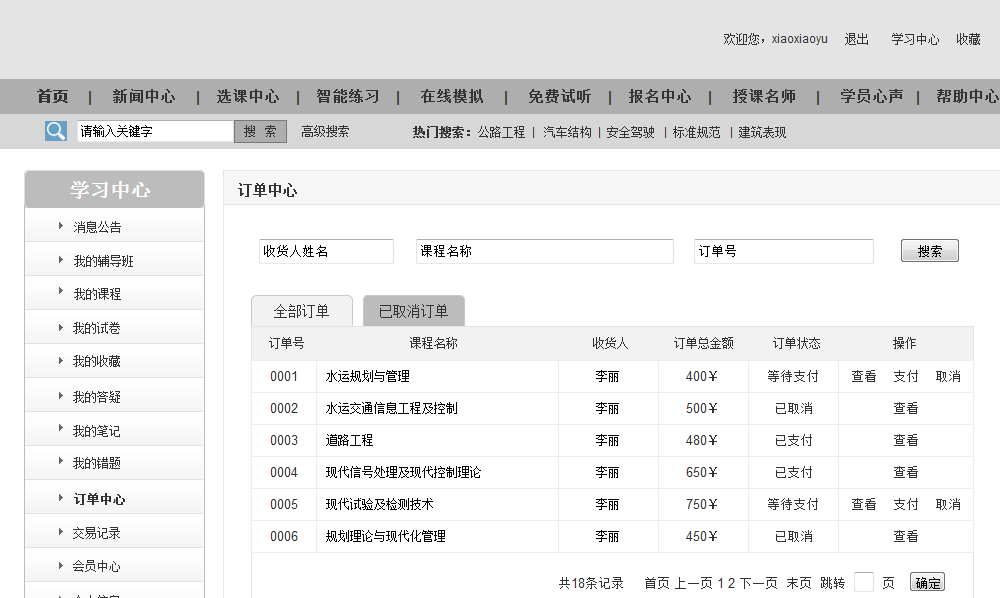Expand 消息公告 sidebar arrow

(x=61, y=226)
